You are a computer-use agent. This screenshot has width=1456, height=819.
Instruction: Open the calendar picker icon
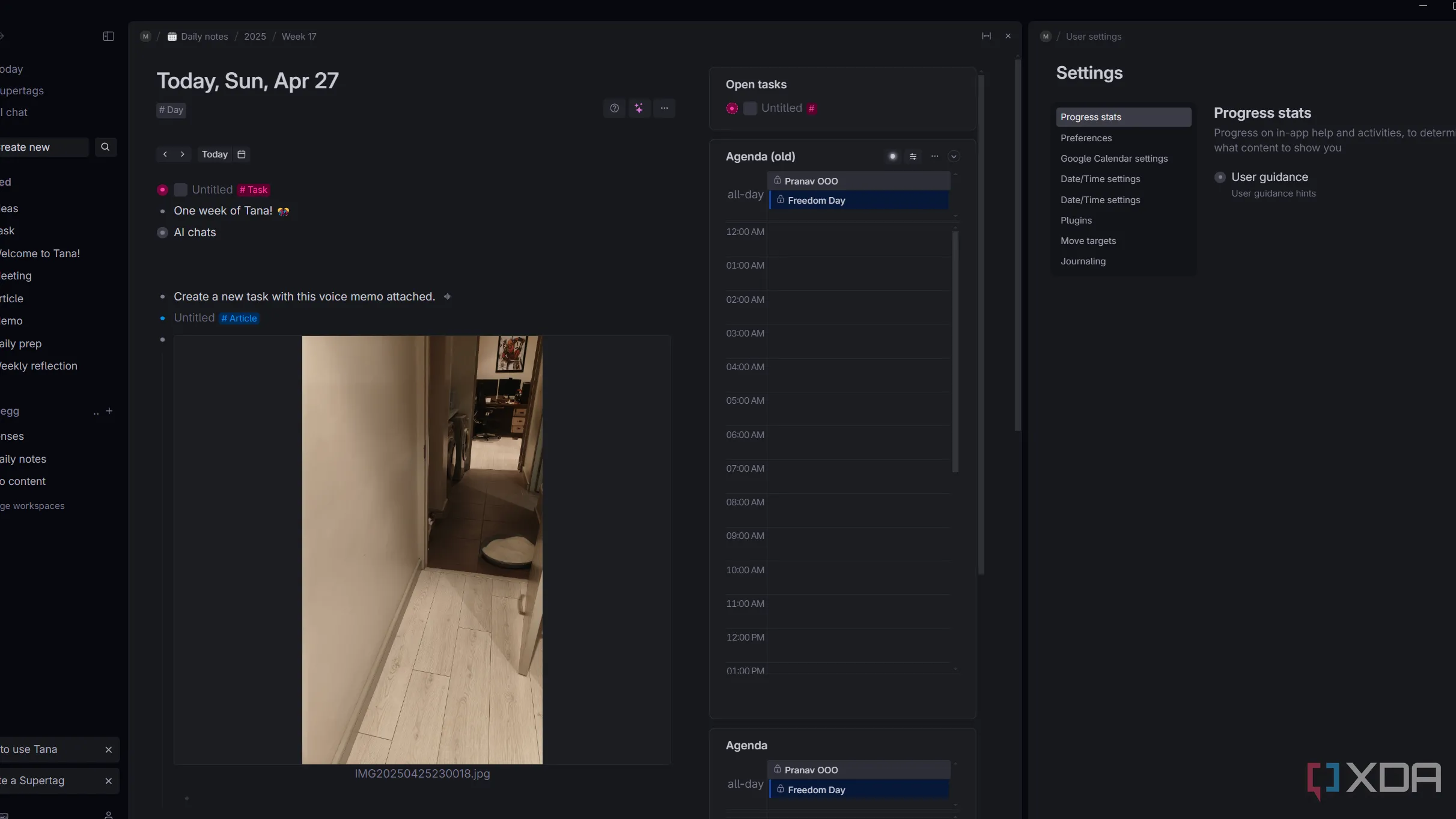(x=242, y=154)
